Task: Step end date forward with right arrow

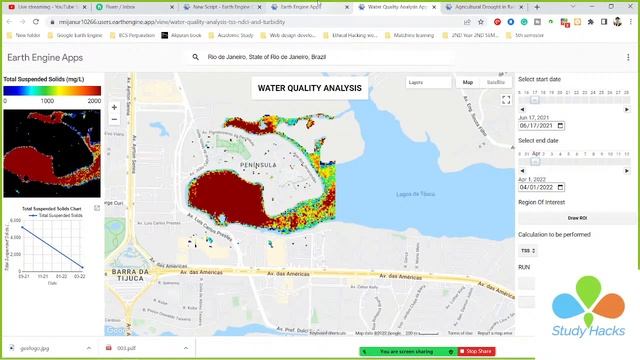Action: coord(627,171)
